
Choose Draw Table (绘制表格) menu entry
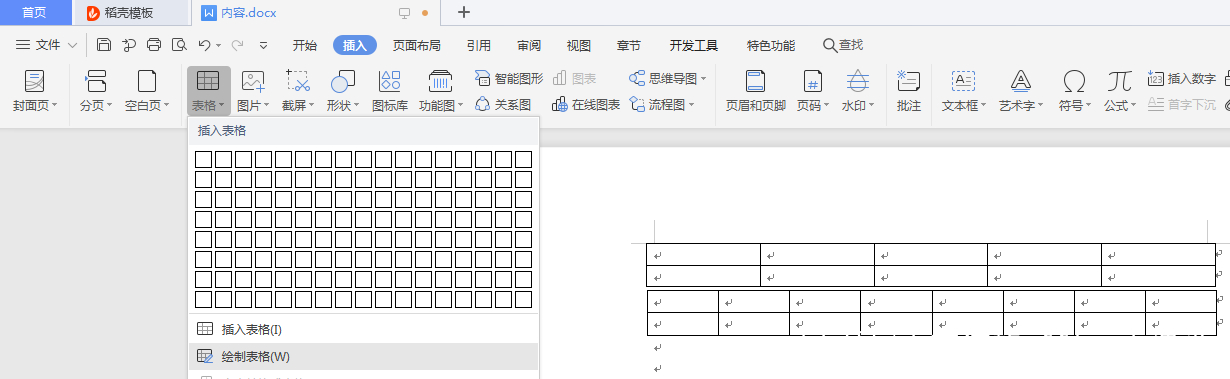pyautogui.click(x=363, y=356)
